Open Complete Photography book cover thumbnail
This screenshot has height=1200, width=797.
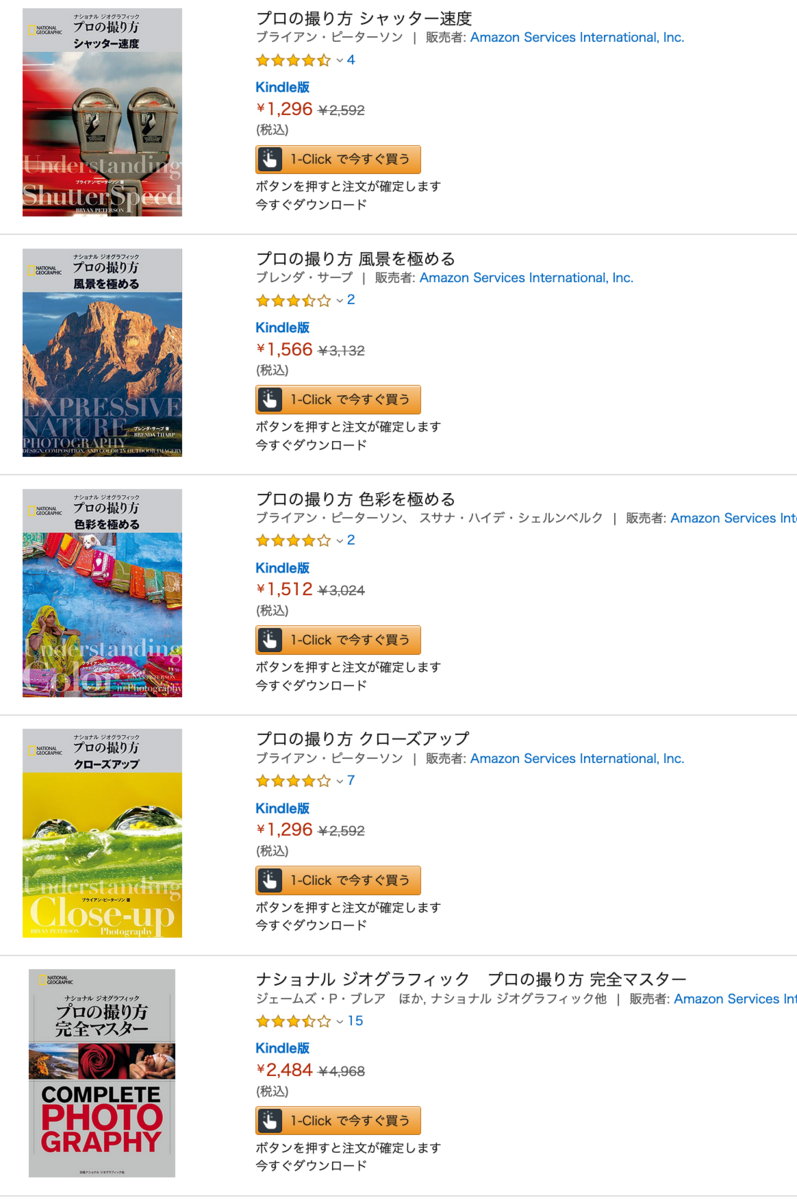tap(102, 1073)
